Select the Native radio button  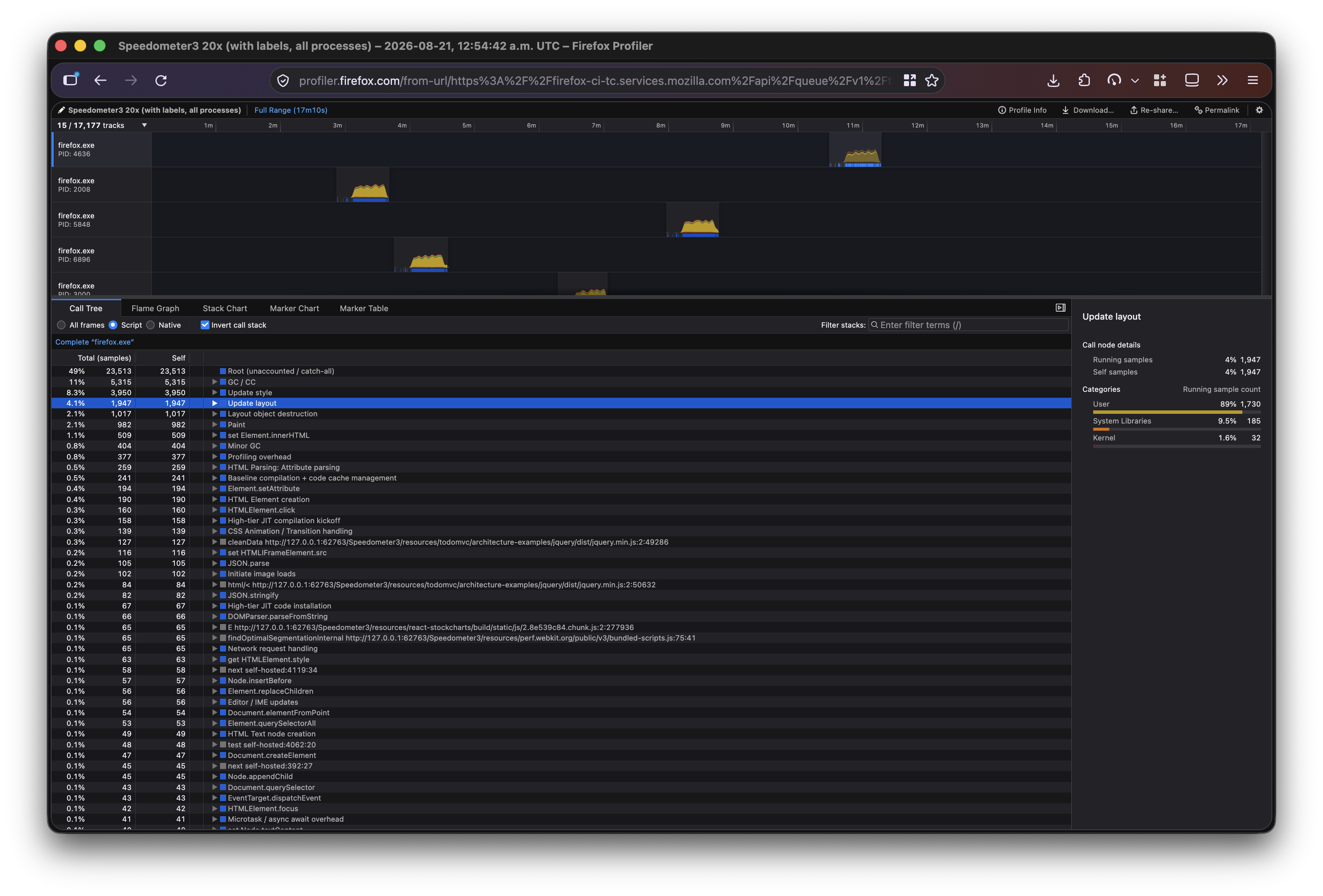click(150, 325)
